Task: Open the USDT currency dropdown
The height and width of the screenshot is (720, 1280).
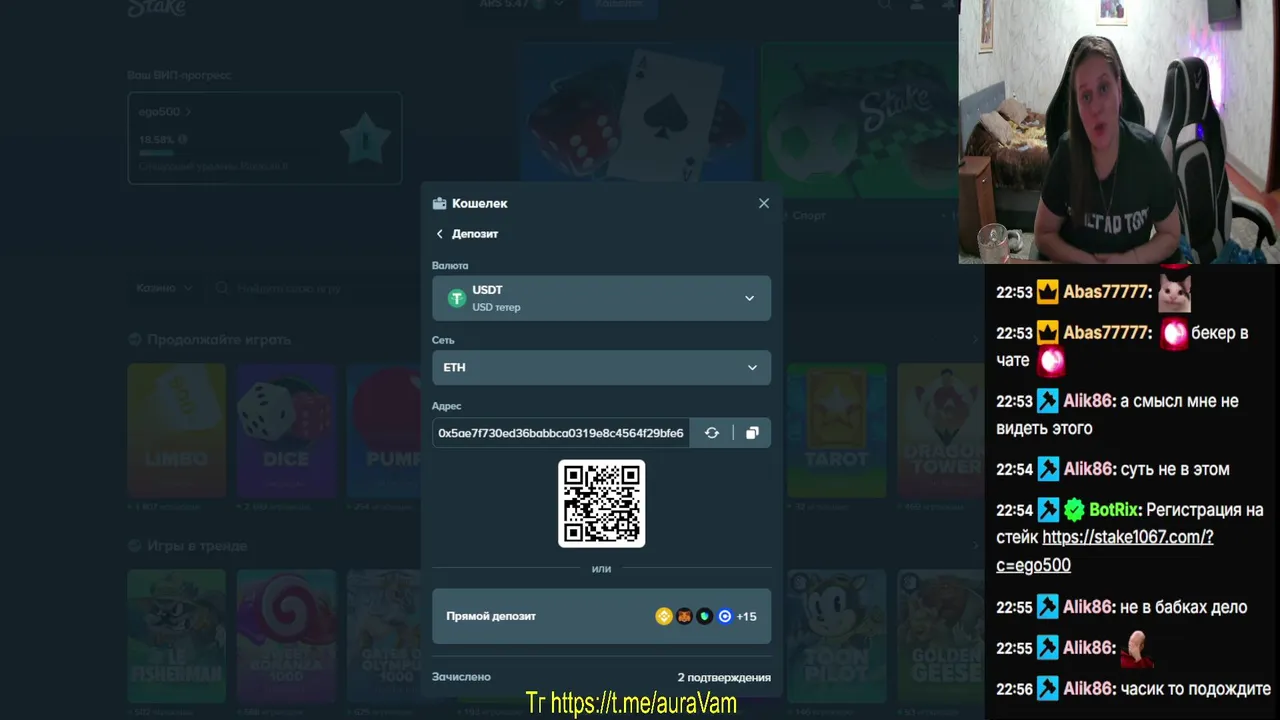Action: (x=601, y=298)
